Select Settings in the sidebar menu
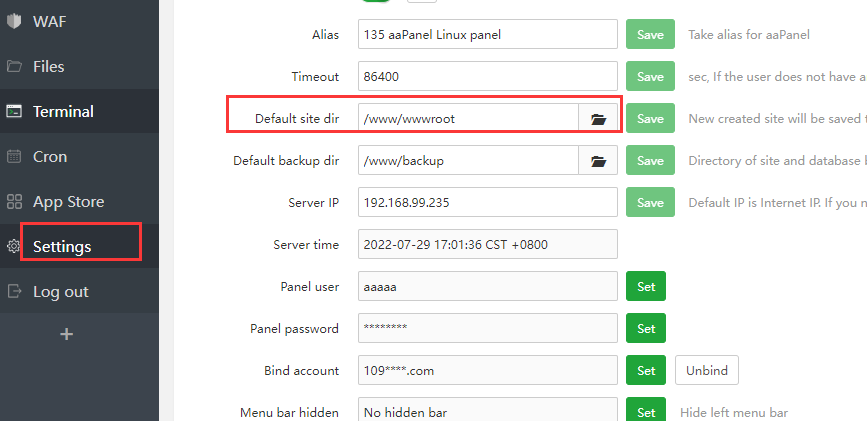 point(62,246)
